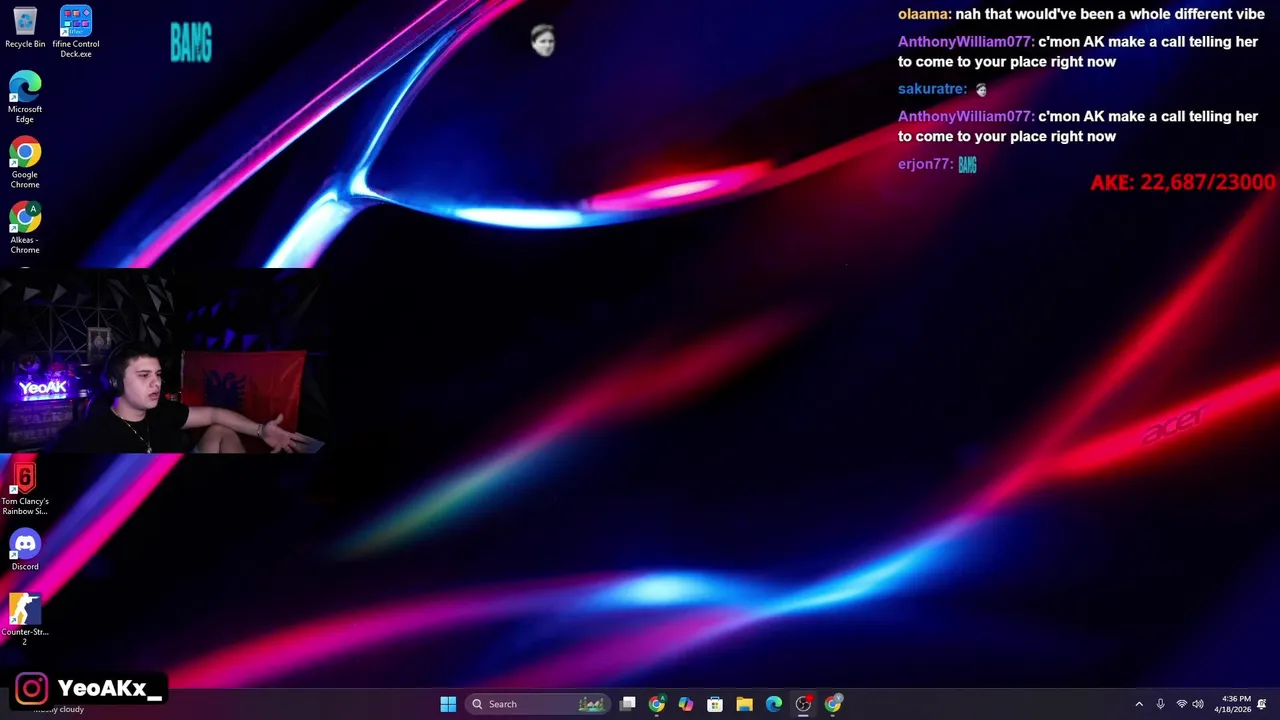Open network Wi-Fi tray icon
Screen dimensions: 1280x720
1181,704
